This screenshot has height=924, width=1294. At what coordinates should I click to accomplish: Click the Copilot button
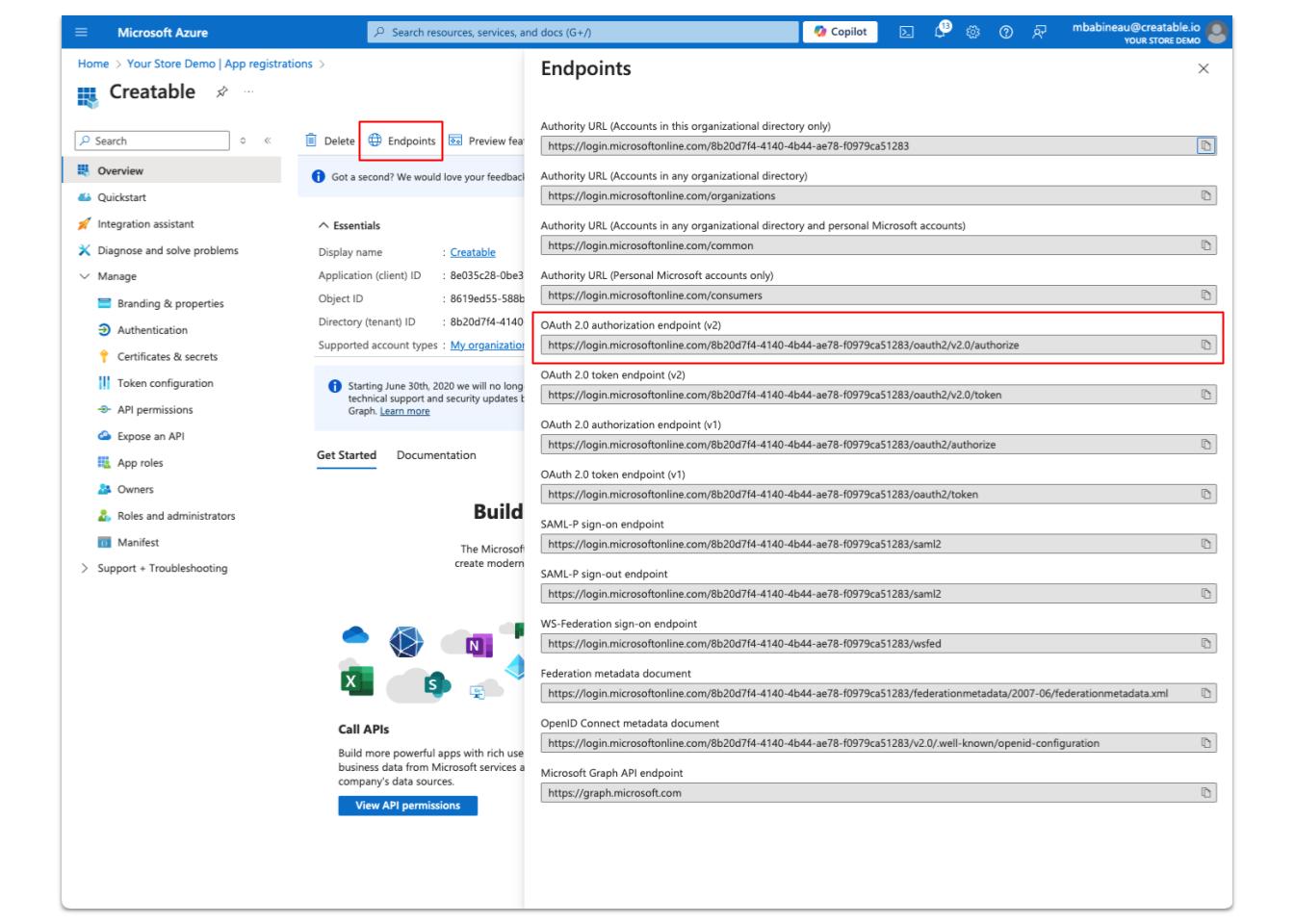[841, 32]
